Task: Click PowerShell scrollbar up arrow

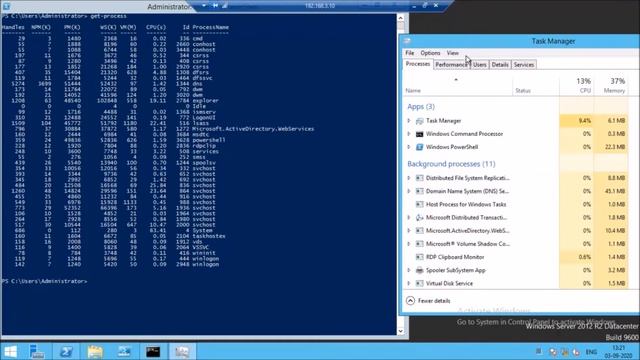Action: tap(400, 18)
